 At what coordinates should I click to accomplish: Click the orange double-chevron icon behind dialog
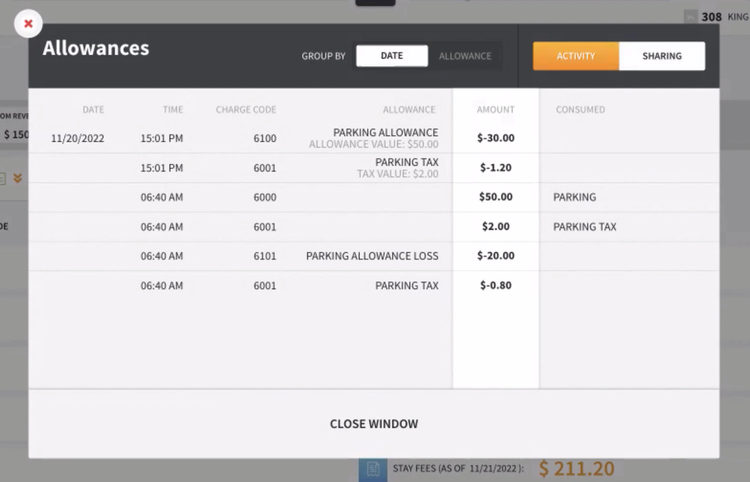tap(18, 178)
